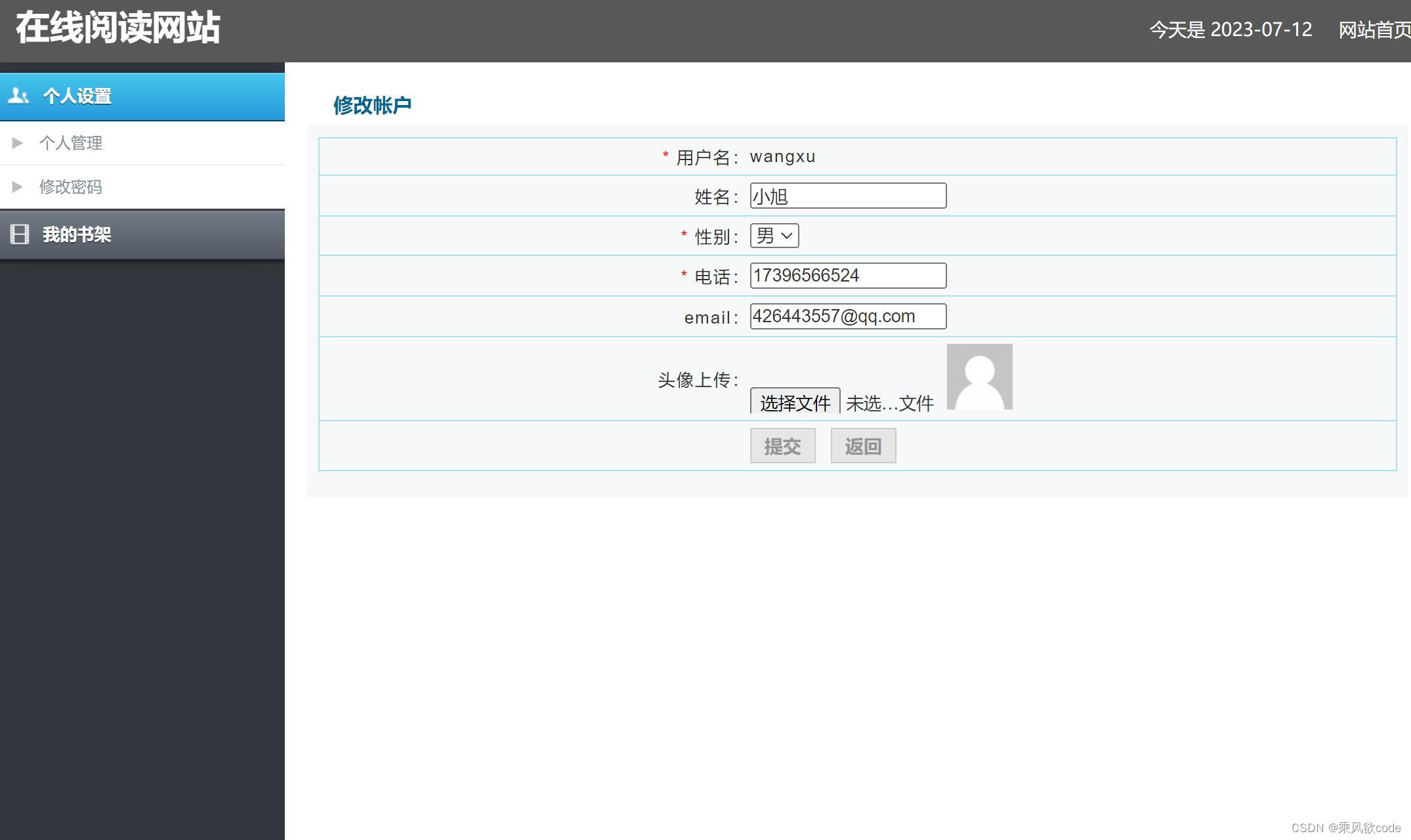Go to 网站首页 link in header

click(x=1374, y=30)
